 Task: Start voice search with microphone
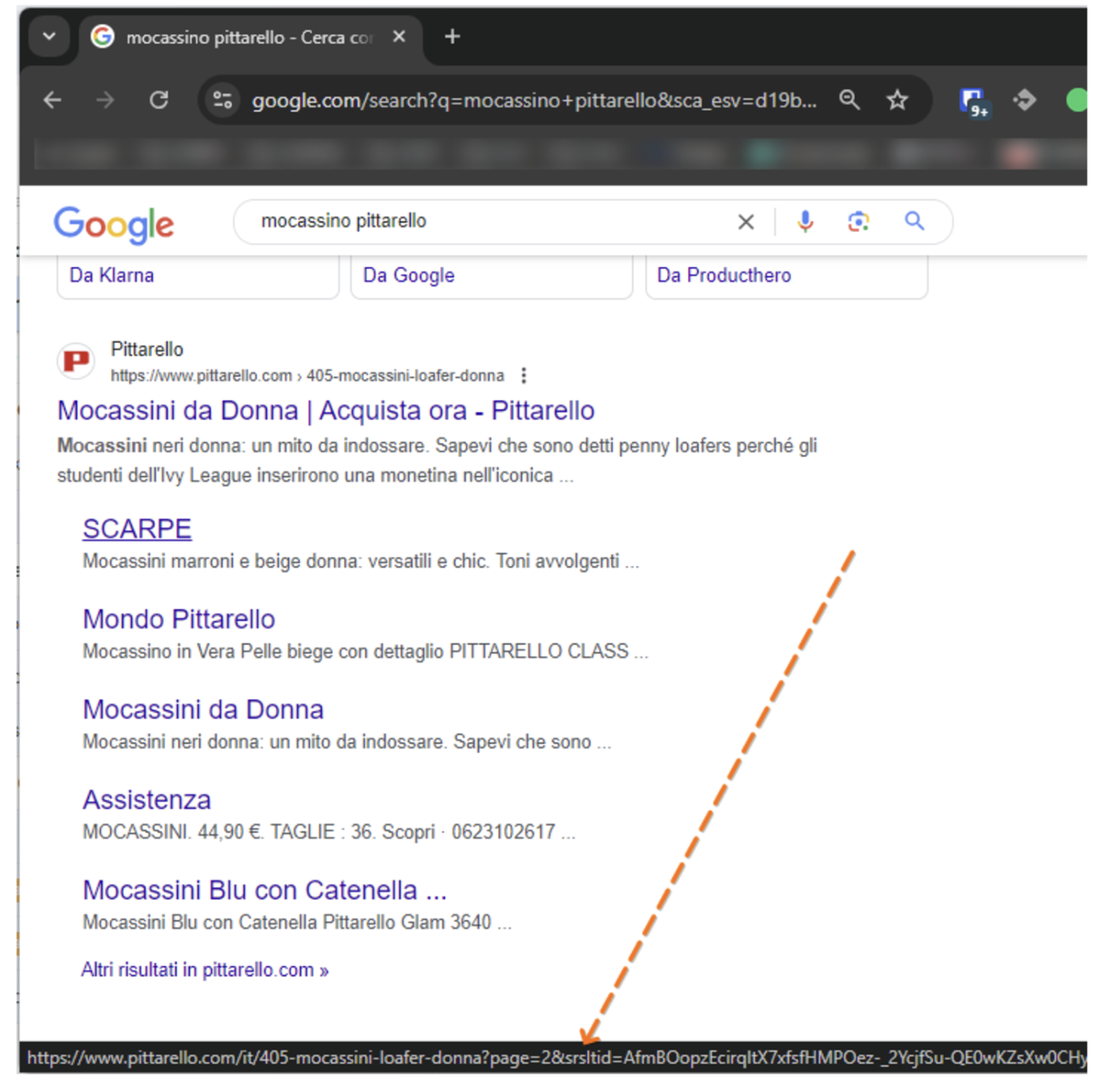coord(805,221)
